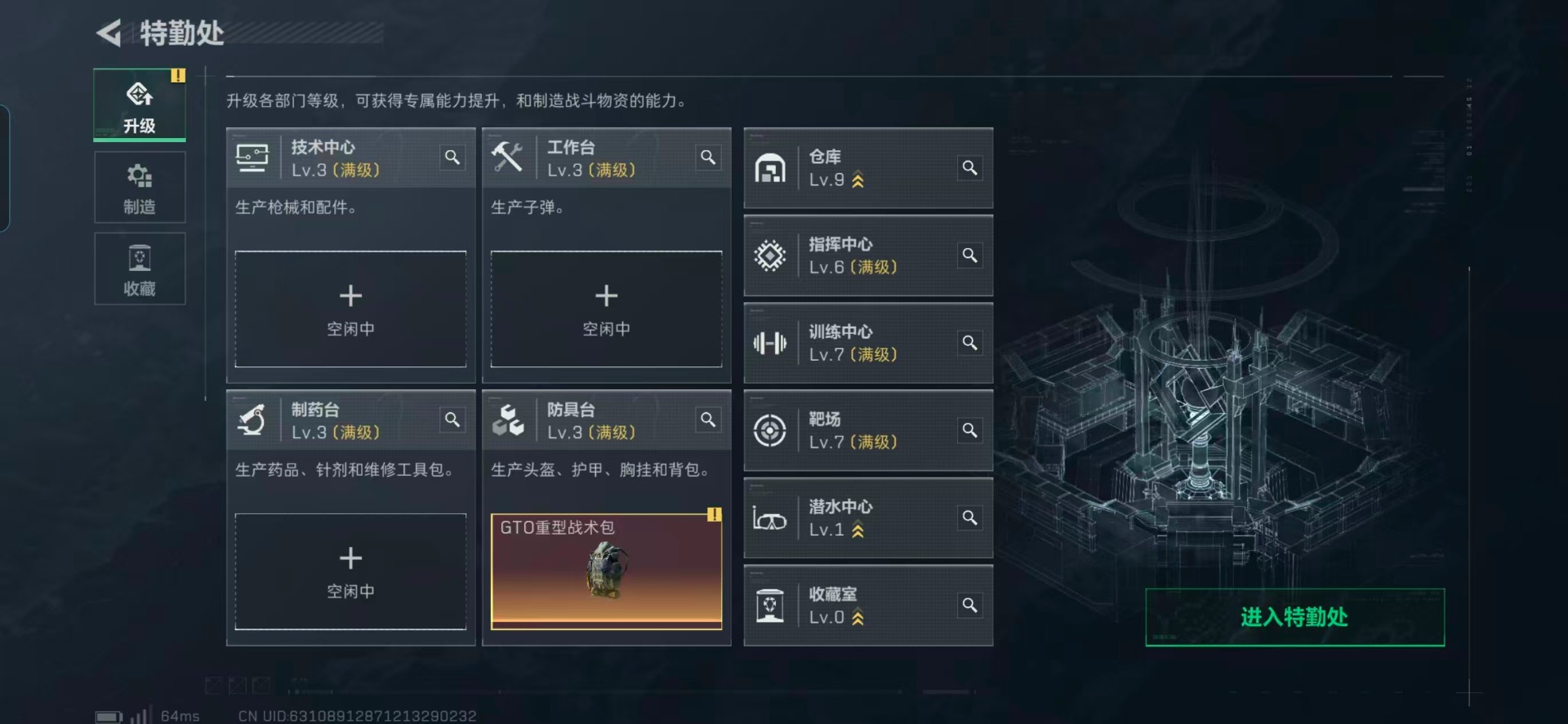Open magnifier details for 技术中心
This screenshot has height=724, width=1568.
click(452, 158)
